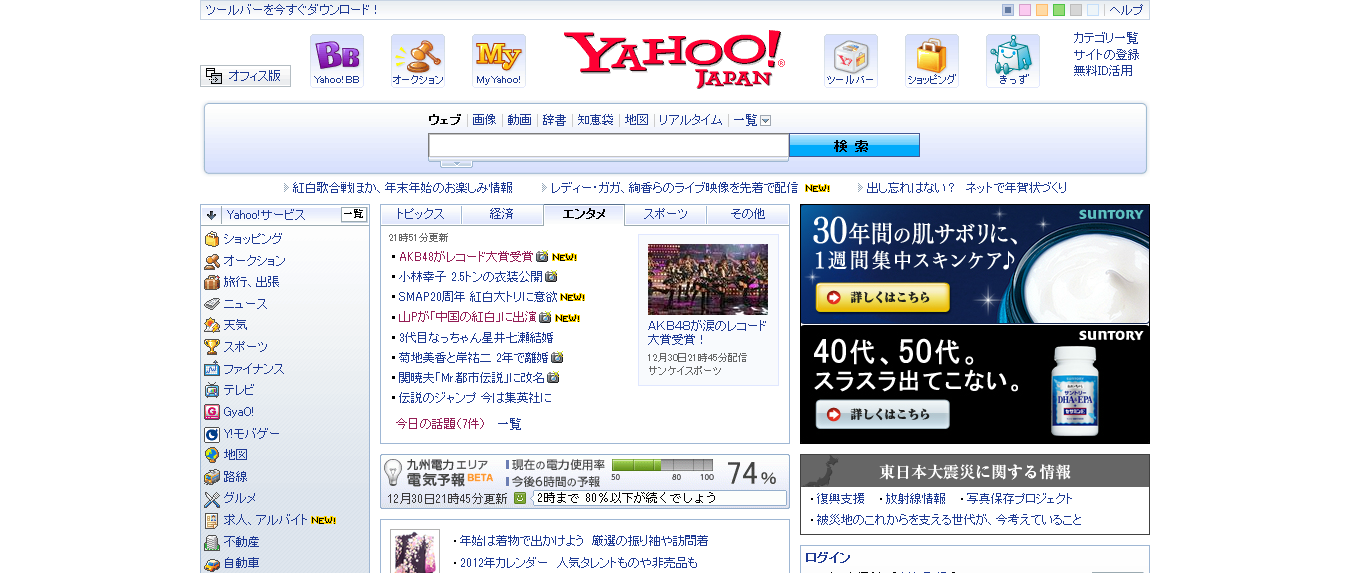1349x573 pixels.
Task: Switch to the スポーツ news tab
Action: [x=665, y=214]
